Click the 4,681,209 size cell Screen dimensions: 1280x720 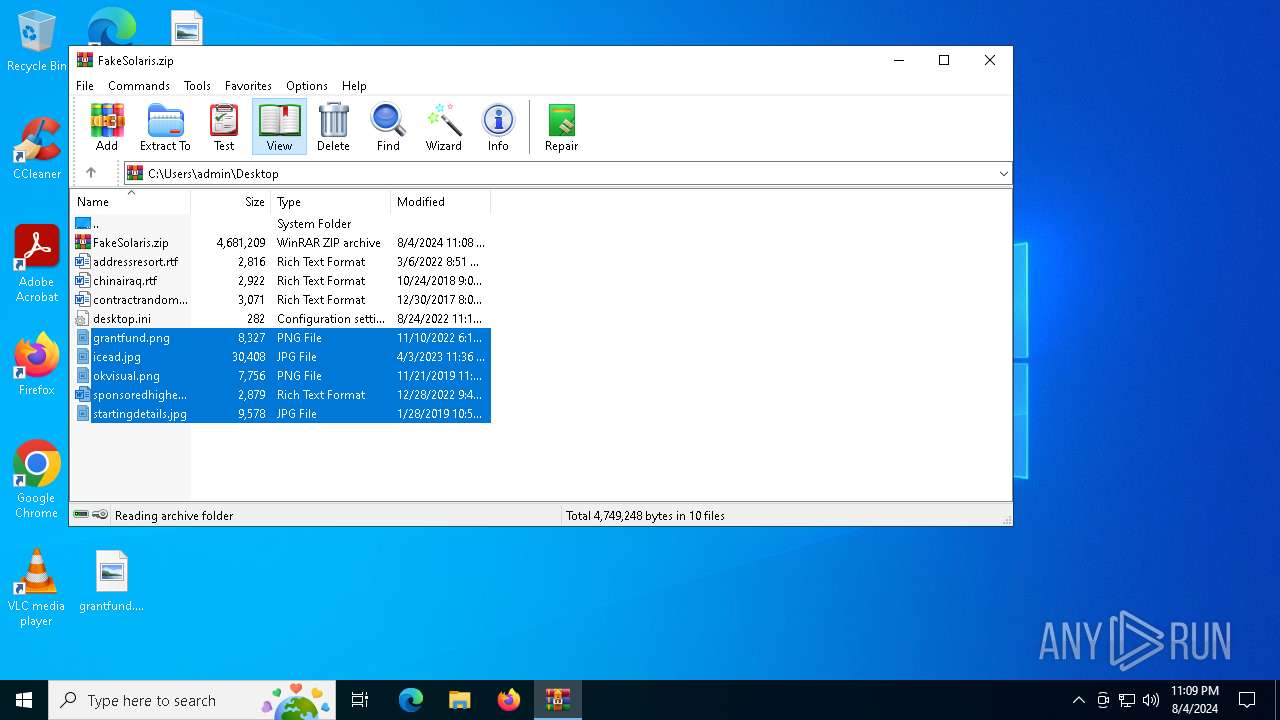(x=241, y=243)
